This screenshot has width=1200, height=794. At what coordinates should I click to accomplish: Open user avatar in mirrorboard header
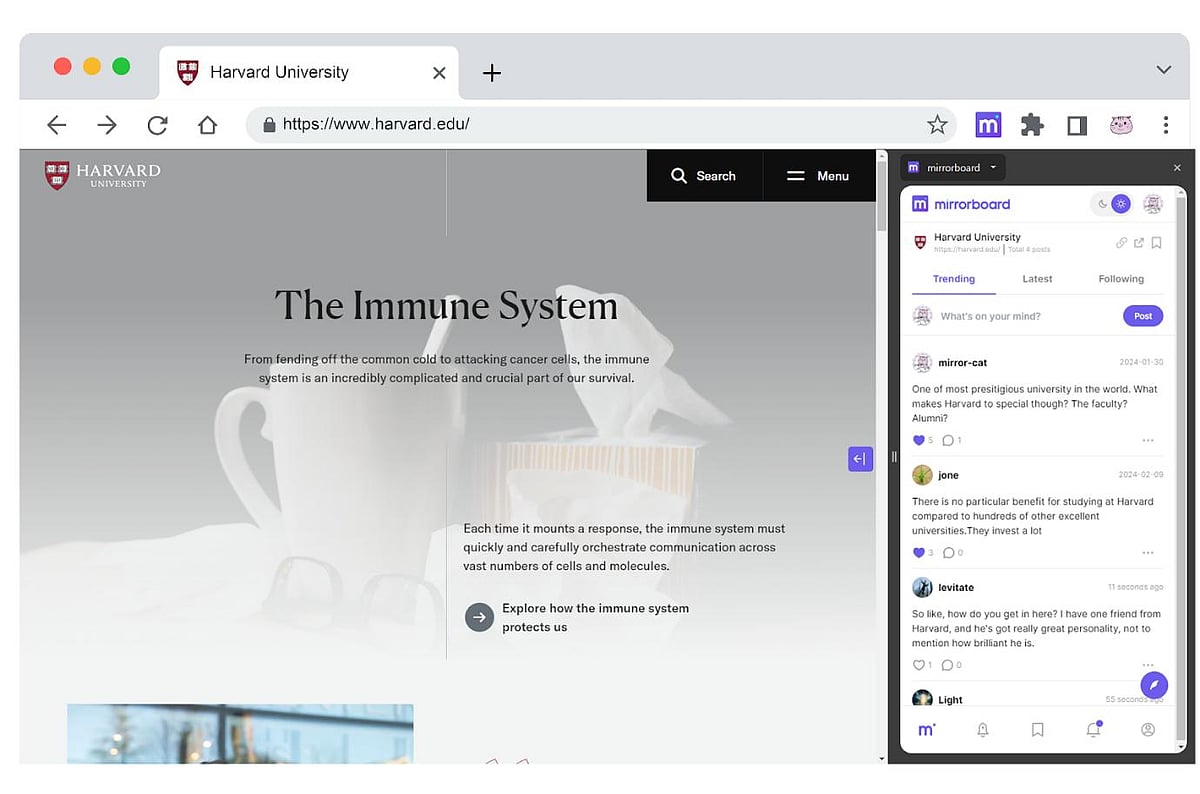tap(1153, 204)
